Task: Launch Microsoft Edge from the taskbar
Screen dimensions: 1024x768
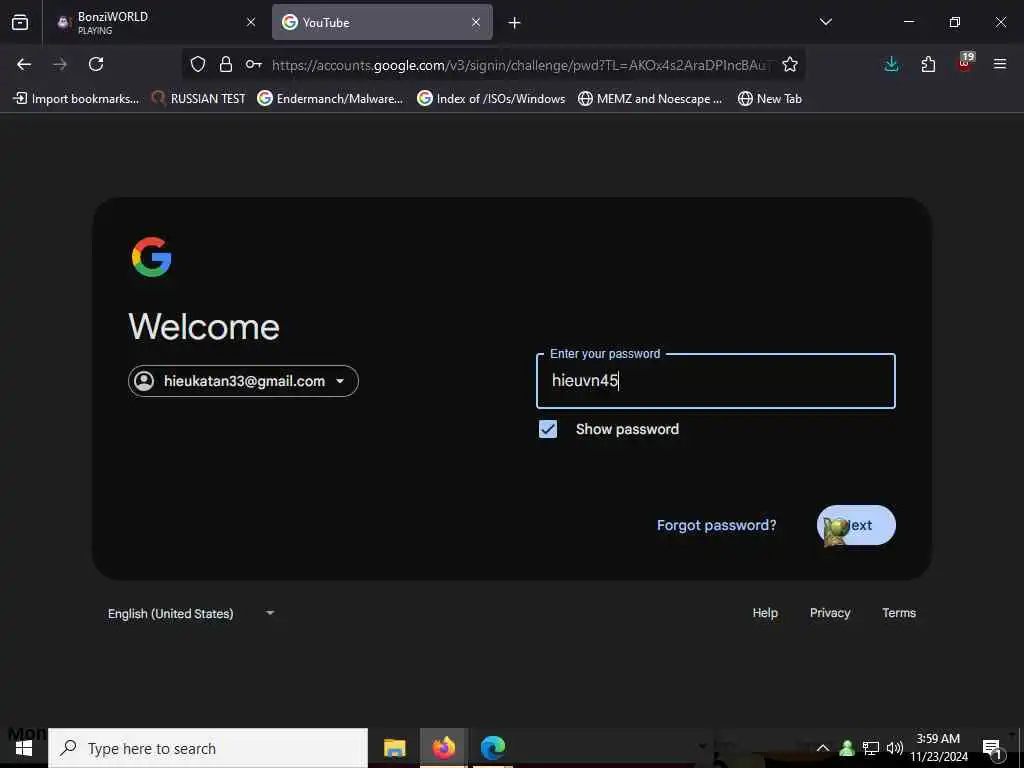Action: coord(493,748)
